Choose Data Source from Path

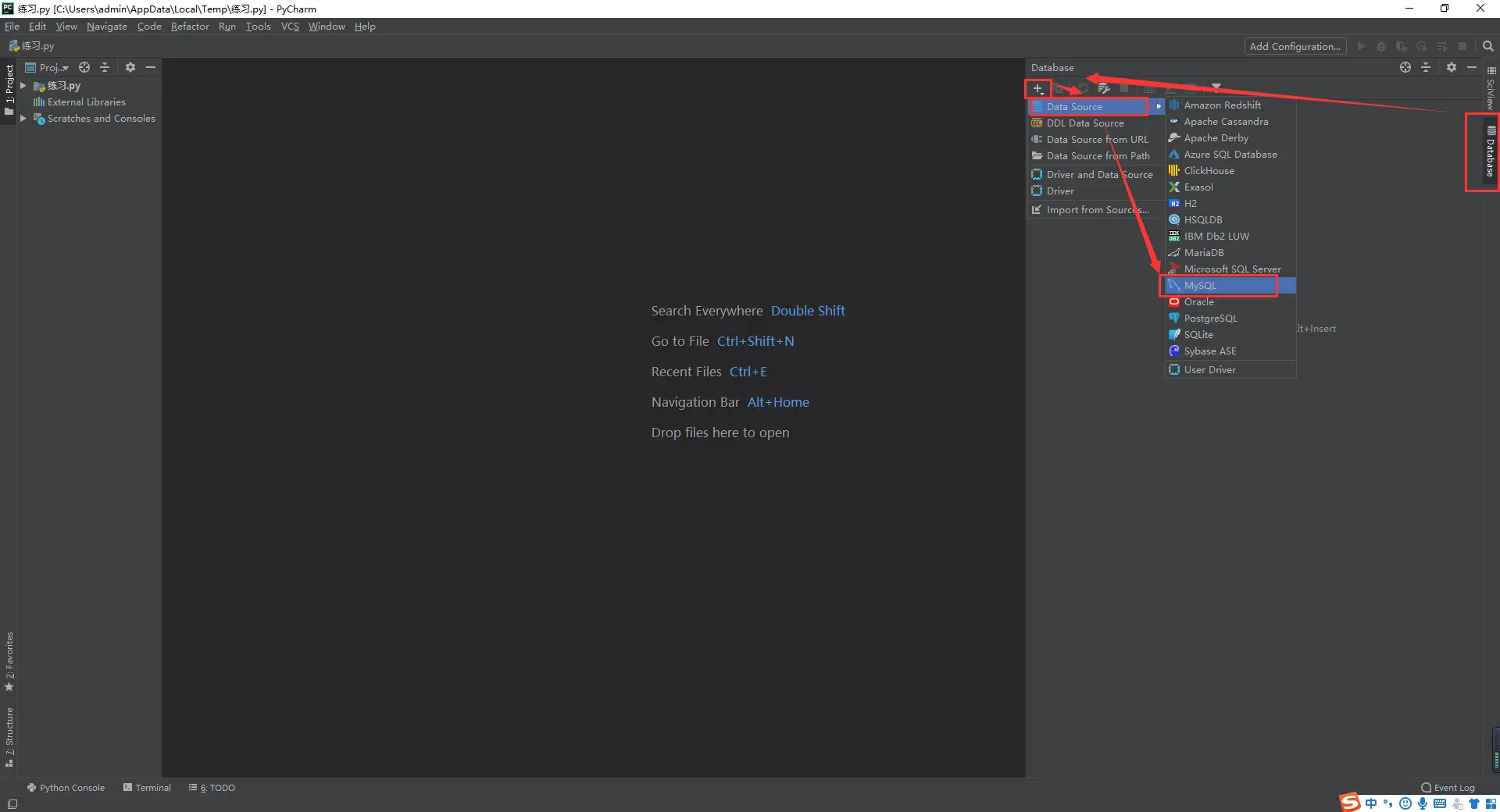pyautogui.click(x=1097, y=156)
